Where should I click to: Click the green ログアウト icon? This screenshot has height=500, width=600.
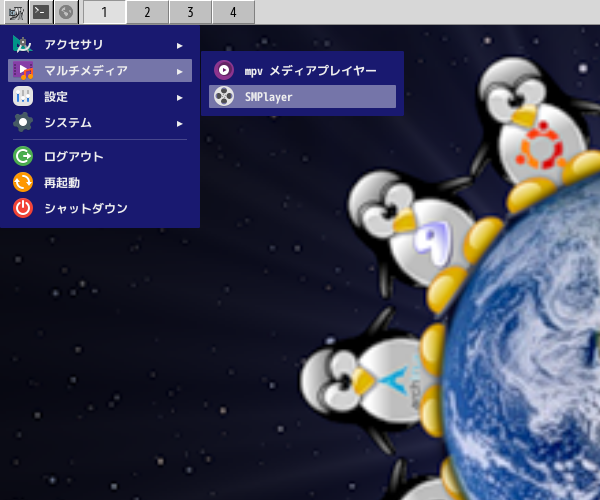[x=23, y=156]
